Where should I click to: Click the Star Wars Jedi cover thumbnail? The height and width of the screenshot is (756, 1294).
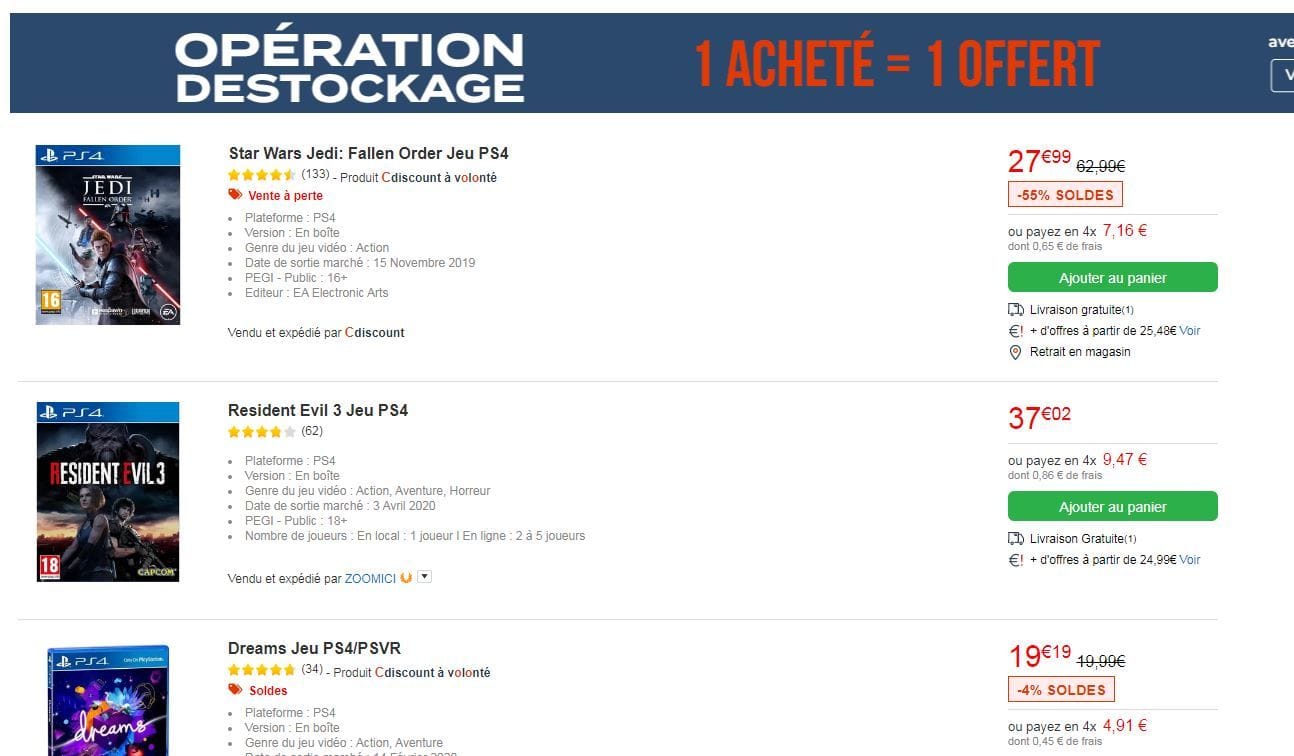tap(108, 235)
